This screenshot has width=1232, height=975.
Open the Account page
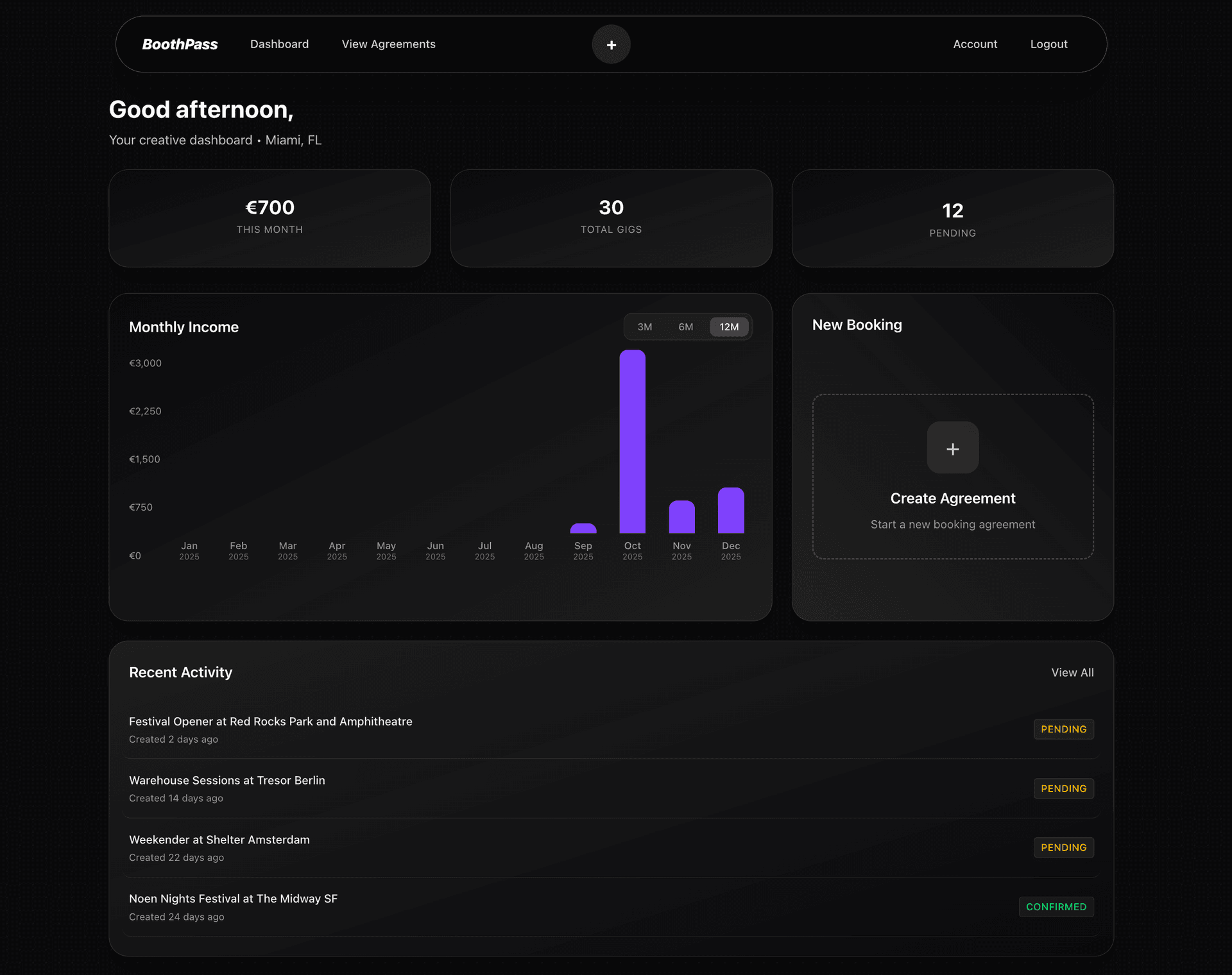[x=975, y=44]
